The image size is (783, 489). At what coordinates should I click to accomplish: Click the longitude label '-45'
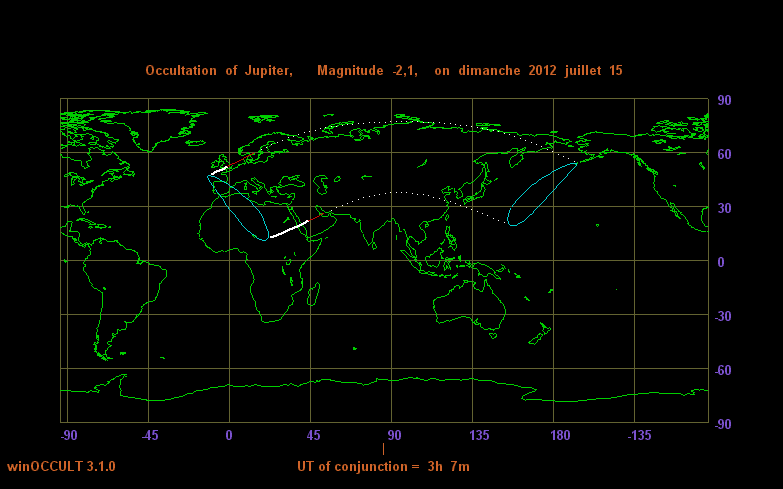click(x=150, y=436)
